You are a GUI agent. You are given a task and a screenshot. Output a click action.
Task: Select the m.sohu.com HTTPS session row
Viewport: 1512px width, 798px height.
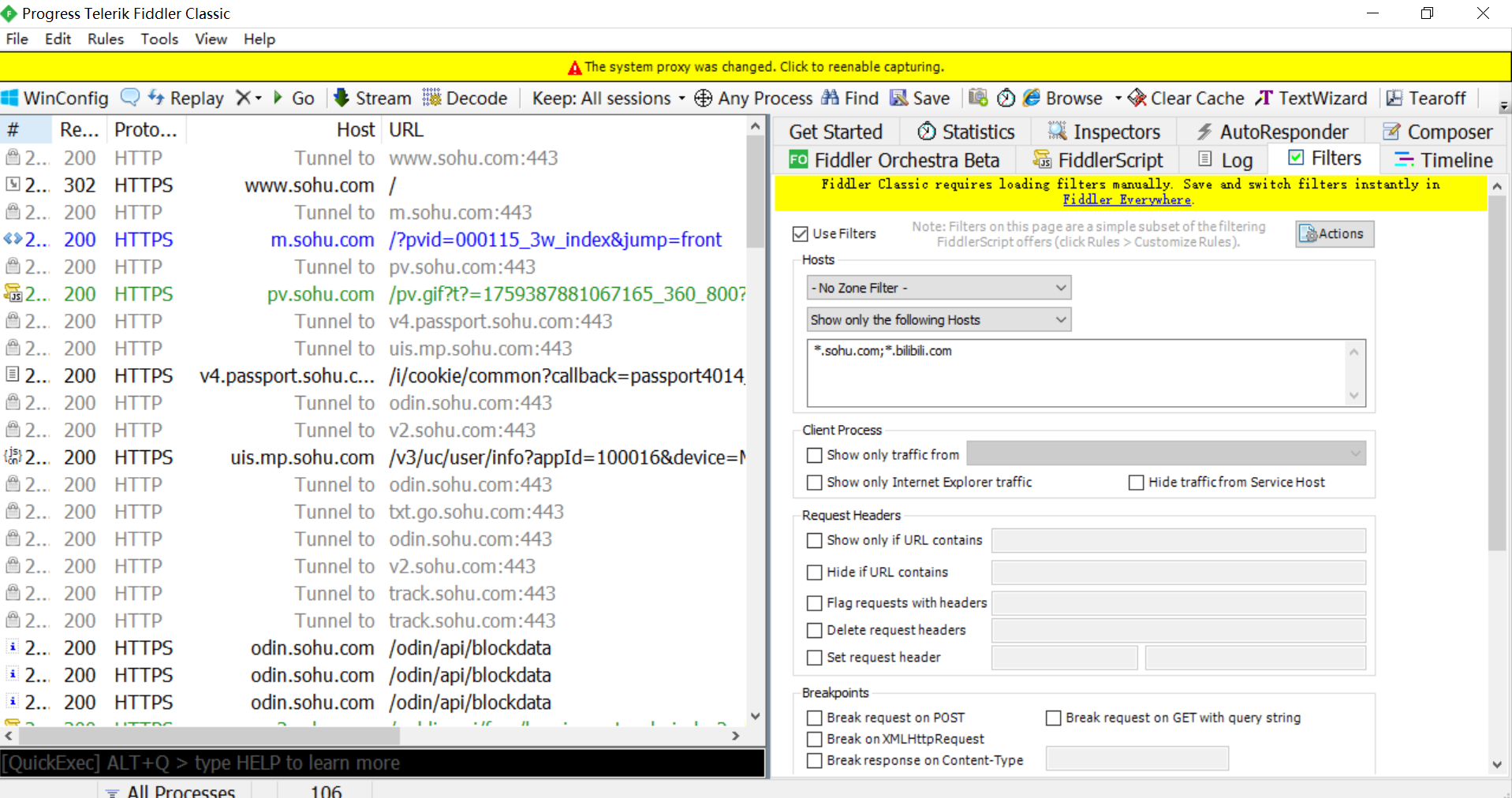coord(373,240)
